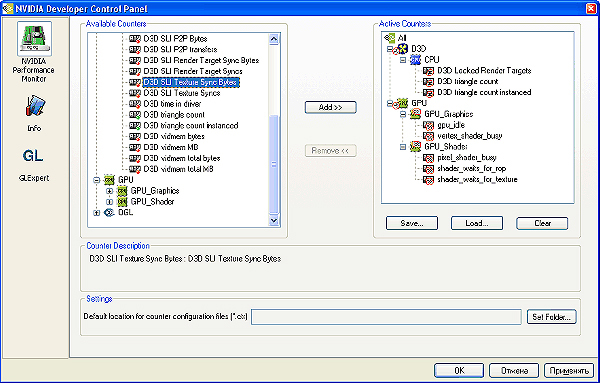
Task: Open the Info page
Action: tap(35, 113)
